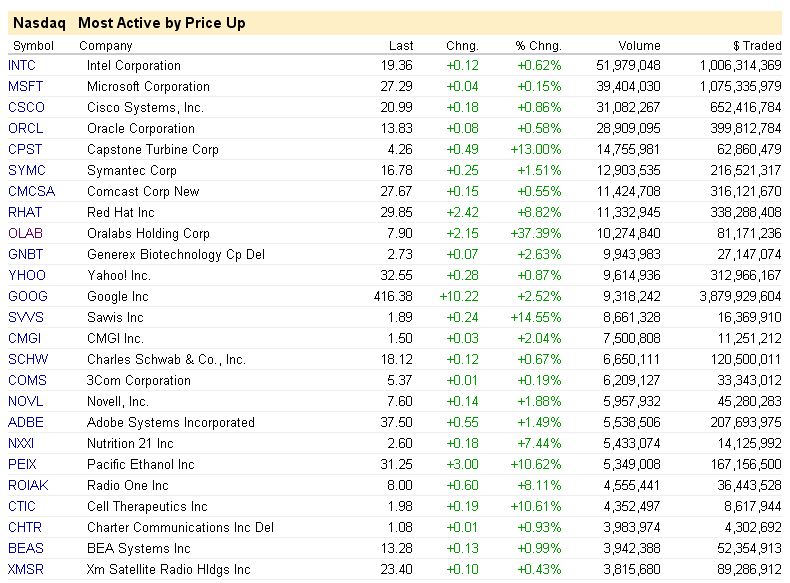Click the Most Active by Price Up title

coord(161,23)
